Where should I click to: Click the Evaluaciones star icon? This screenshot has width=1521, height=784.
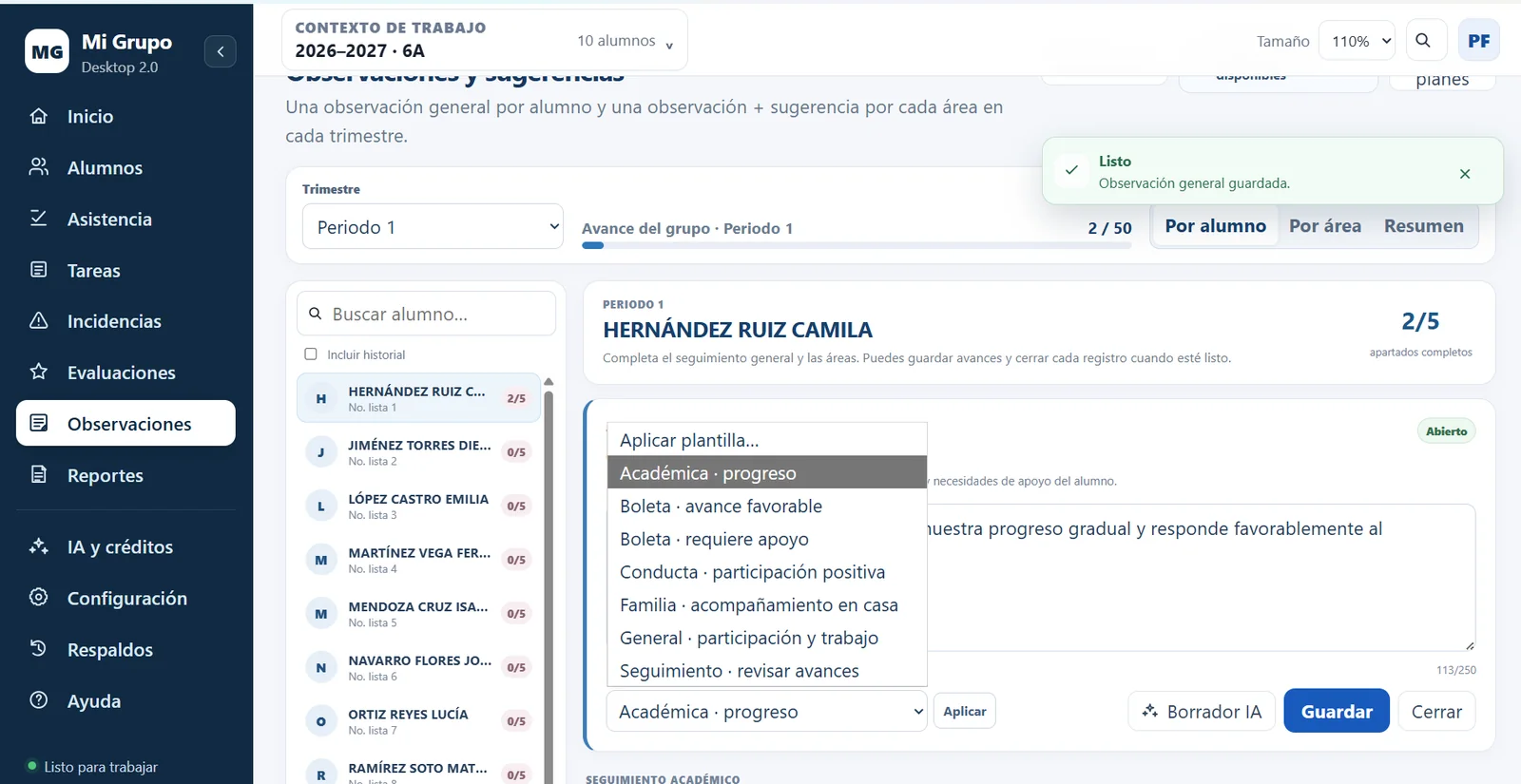tap(39, 372)
